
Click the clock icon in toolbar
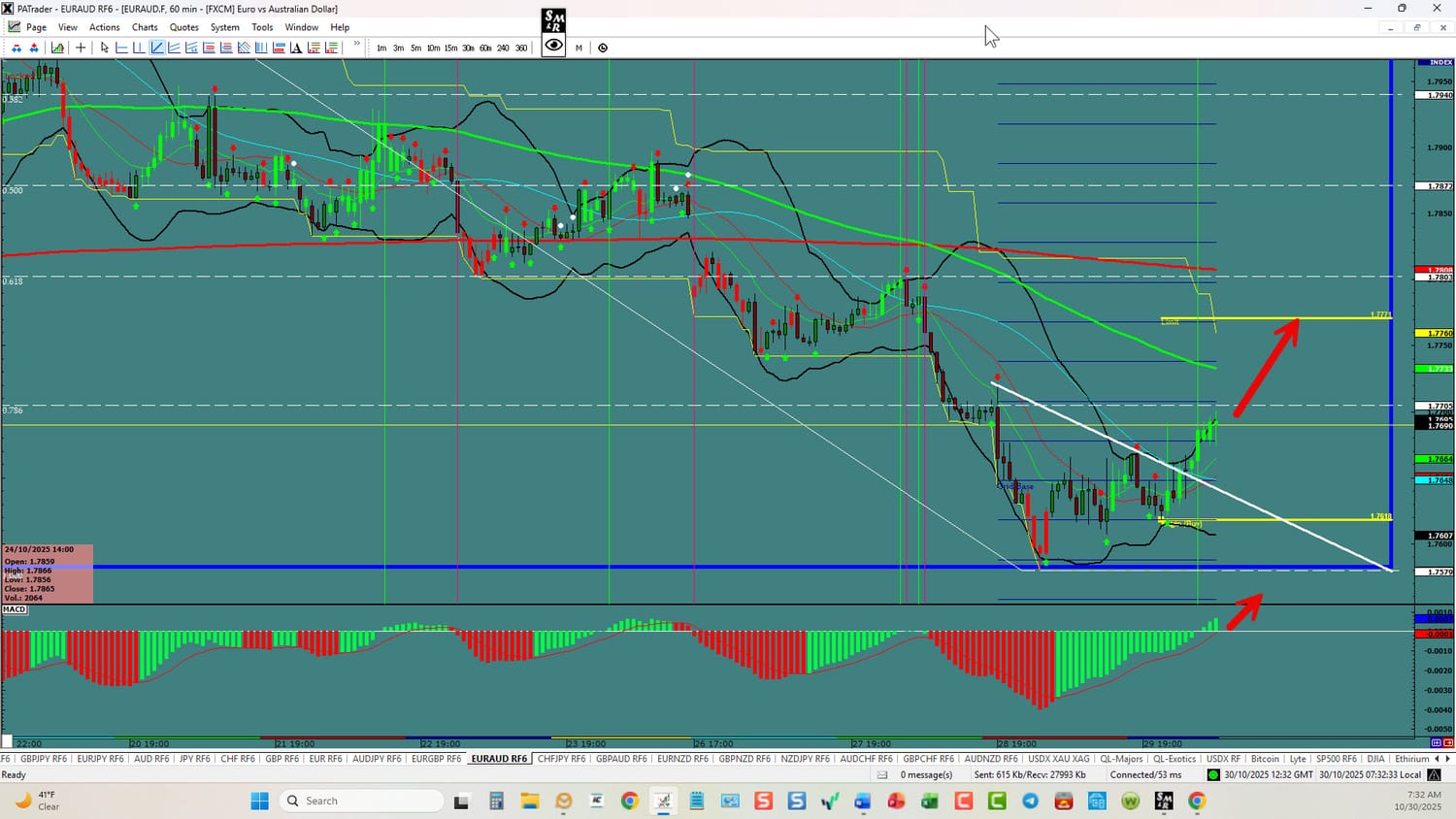[x=603, y=48]
